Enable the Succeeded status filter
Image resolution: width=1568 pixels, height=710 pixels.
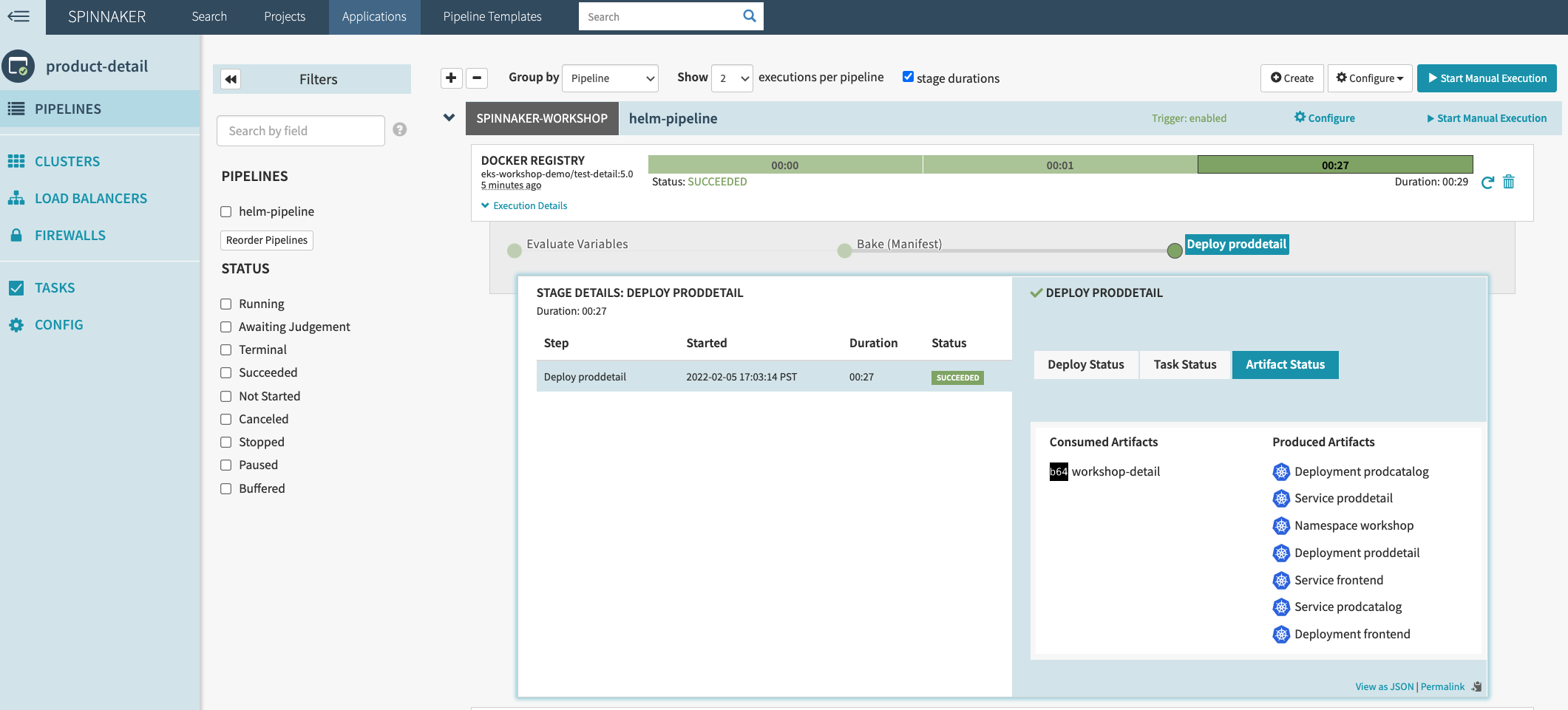click(x=225, y=372)
